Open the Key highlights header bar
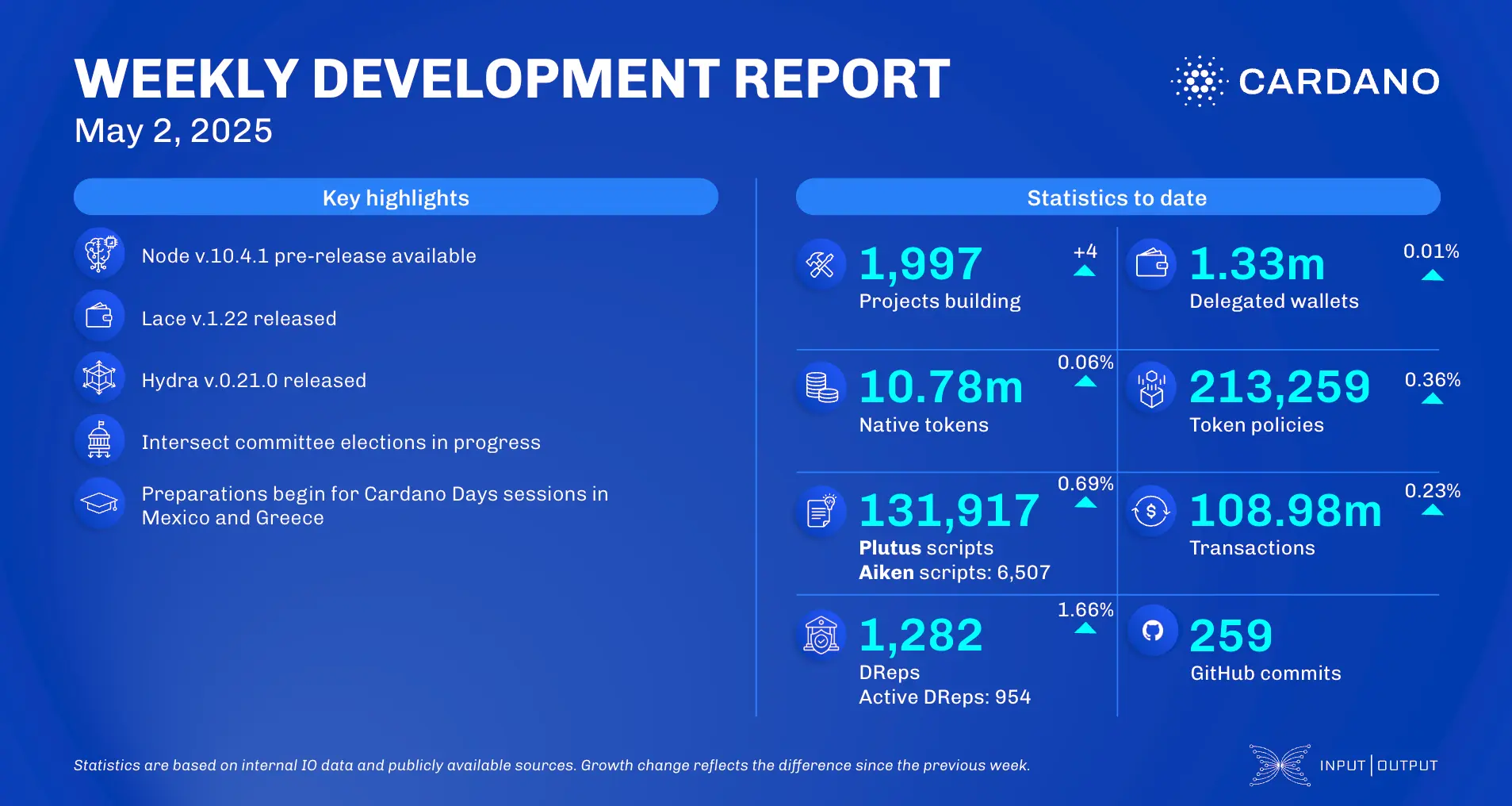 (395, 197)
